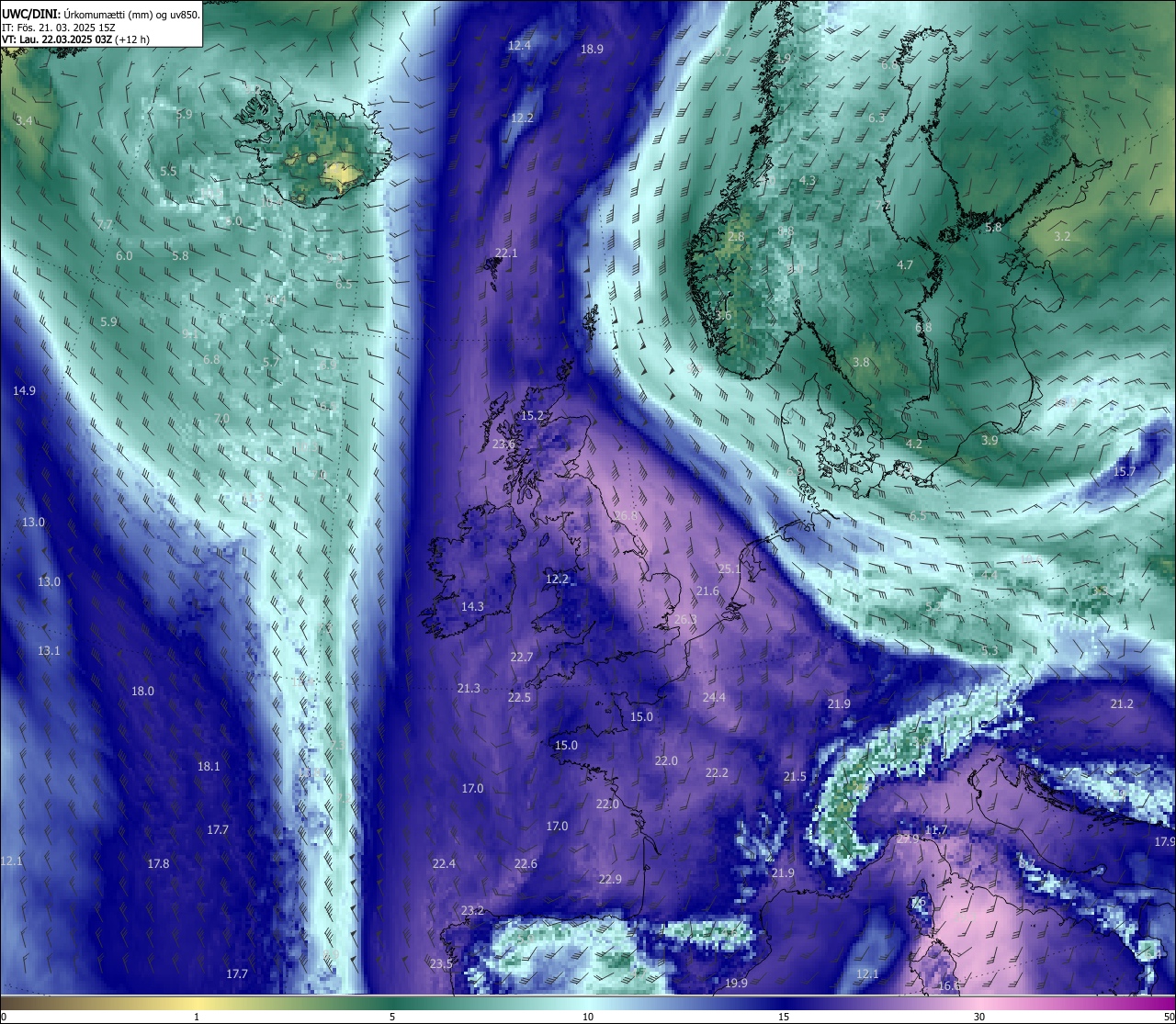1176x1024 pixels.
Task: Click the 23.2 value on the map
Action: click(472, 911)
